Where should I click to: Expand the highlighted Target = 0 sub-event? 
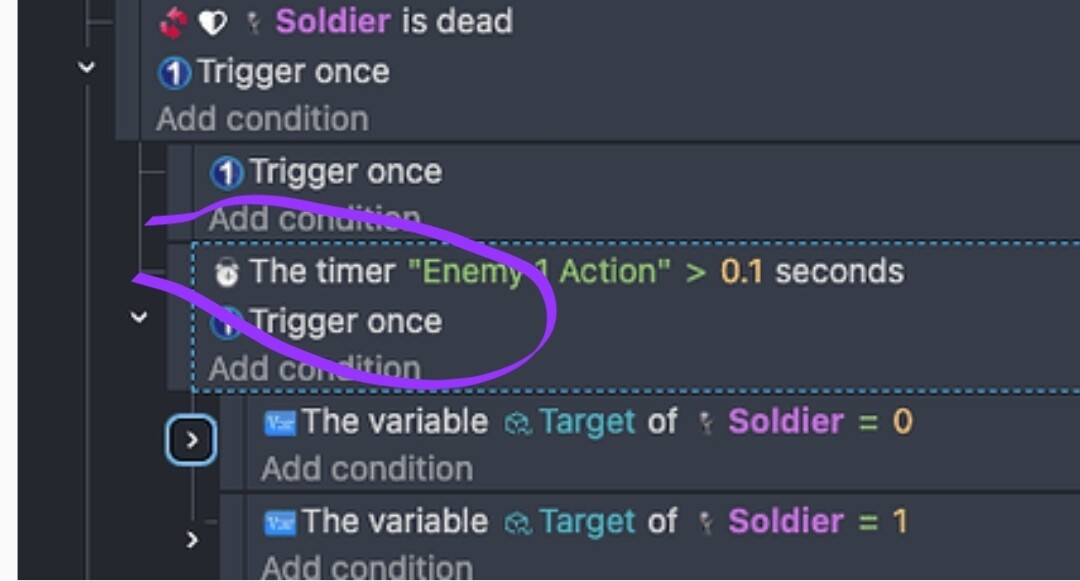191,440
